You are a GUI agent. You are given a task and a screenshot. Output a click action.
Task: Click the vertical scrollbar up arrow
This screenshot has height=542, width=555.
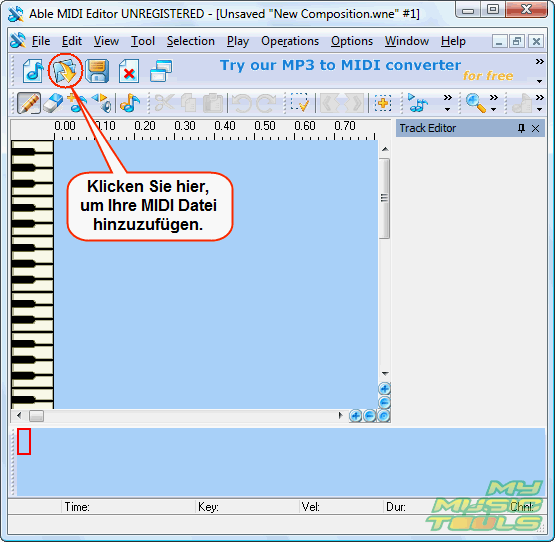click(385, 149)
